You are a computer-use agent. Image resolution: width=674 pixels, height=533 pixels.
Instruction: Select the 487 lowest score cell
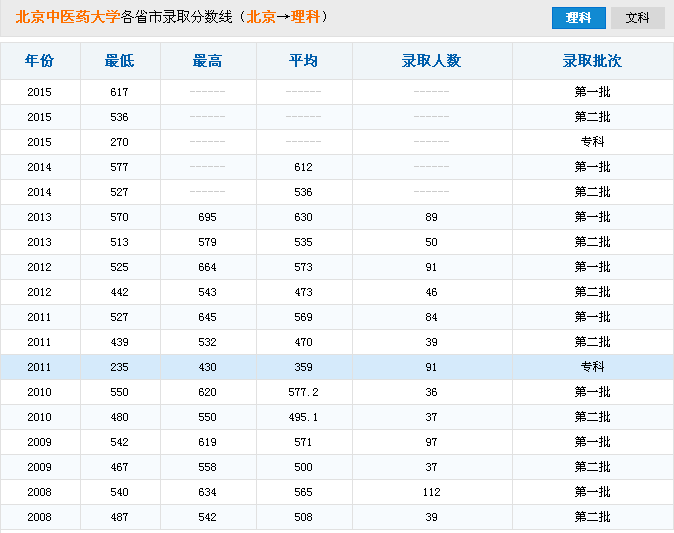119,517
